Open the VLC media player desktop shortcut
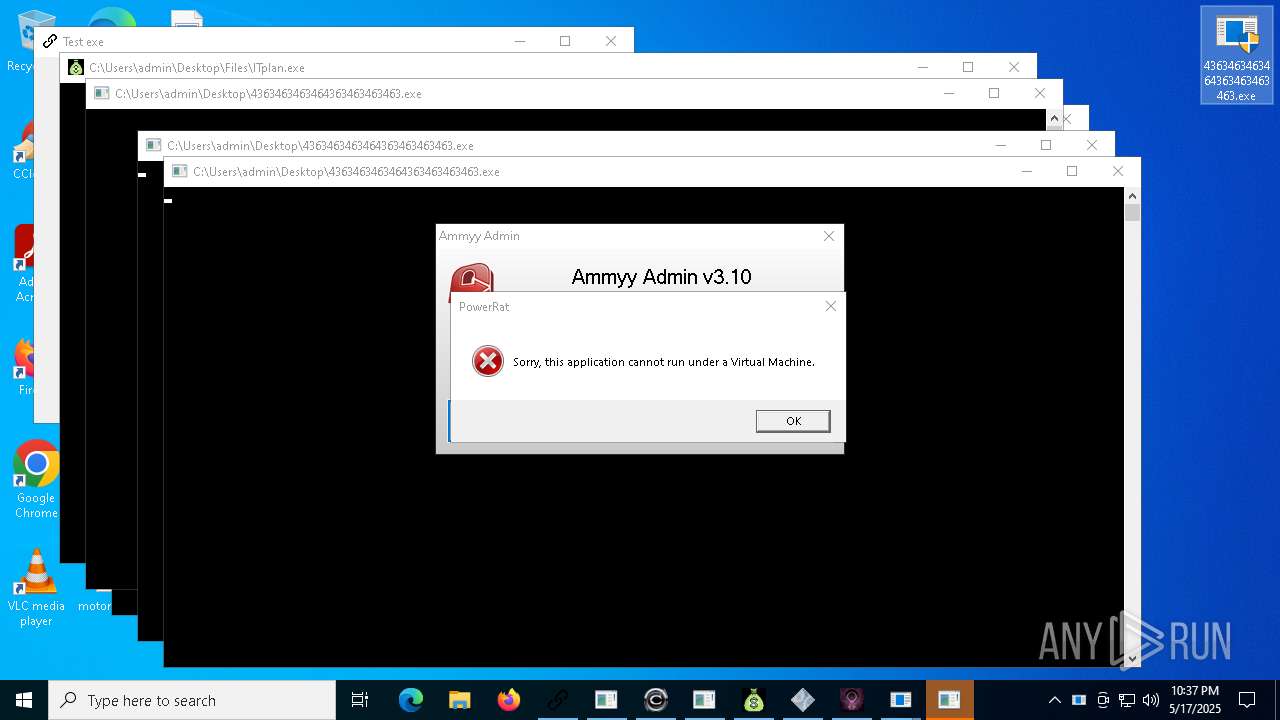 pos(36,588)
